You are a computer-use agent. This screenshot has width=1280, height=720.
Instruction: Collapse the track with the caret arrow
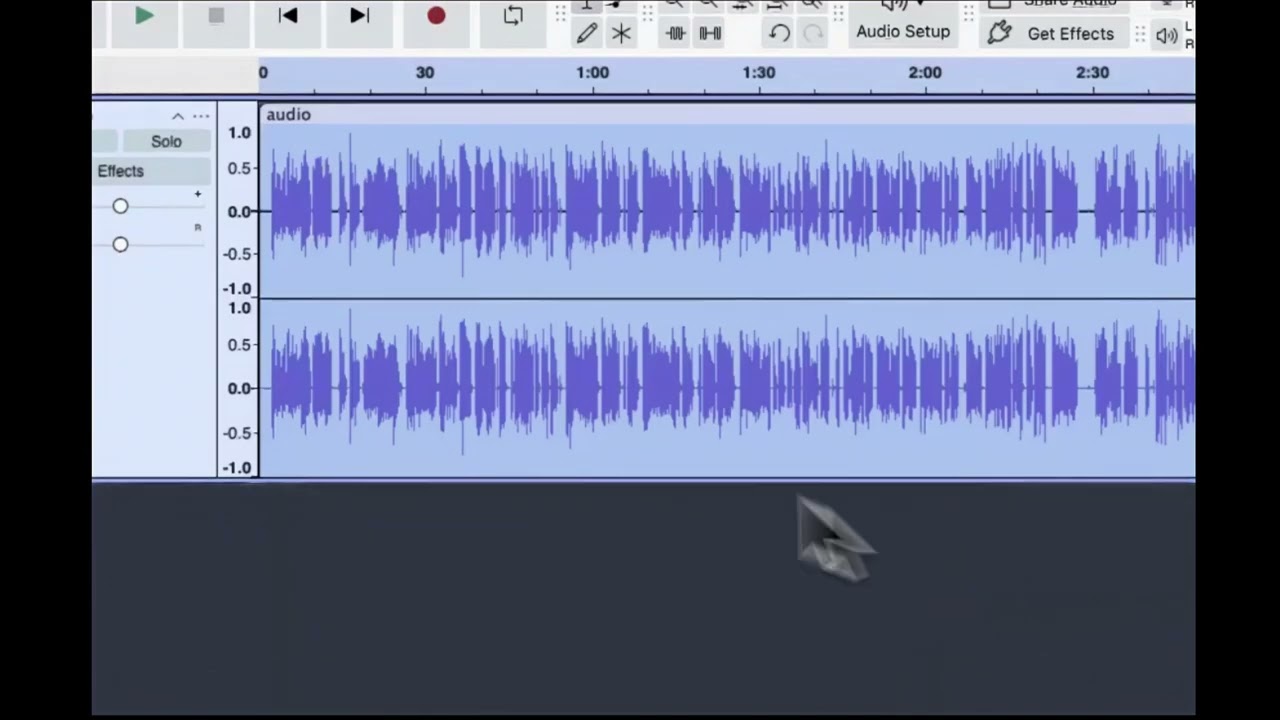(178, 116)
